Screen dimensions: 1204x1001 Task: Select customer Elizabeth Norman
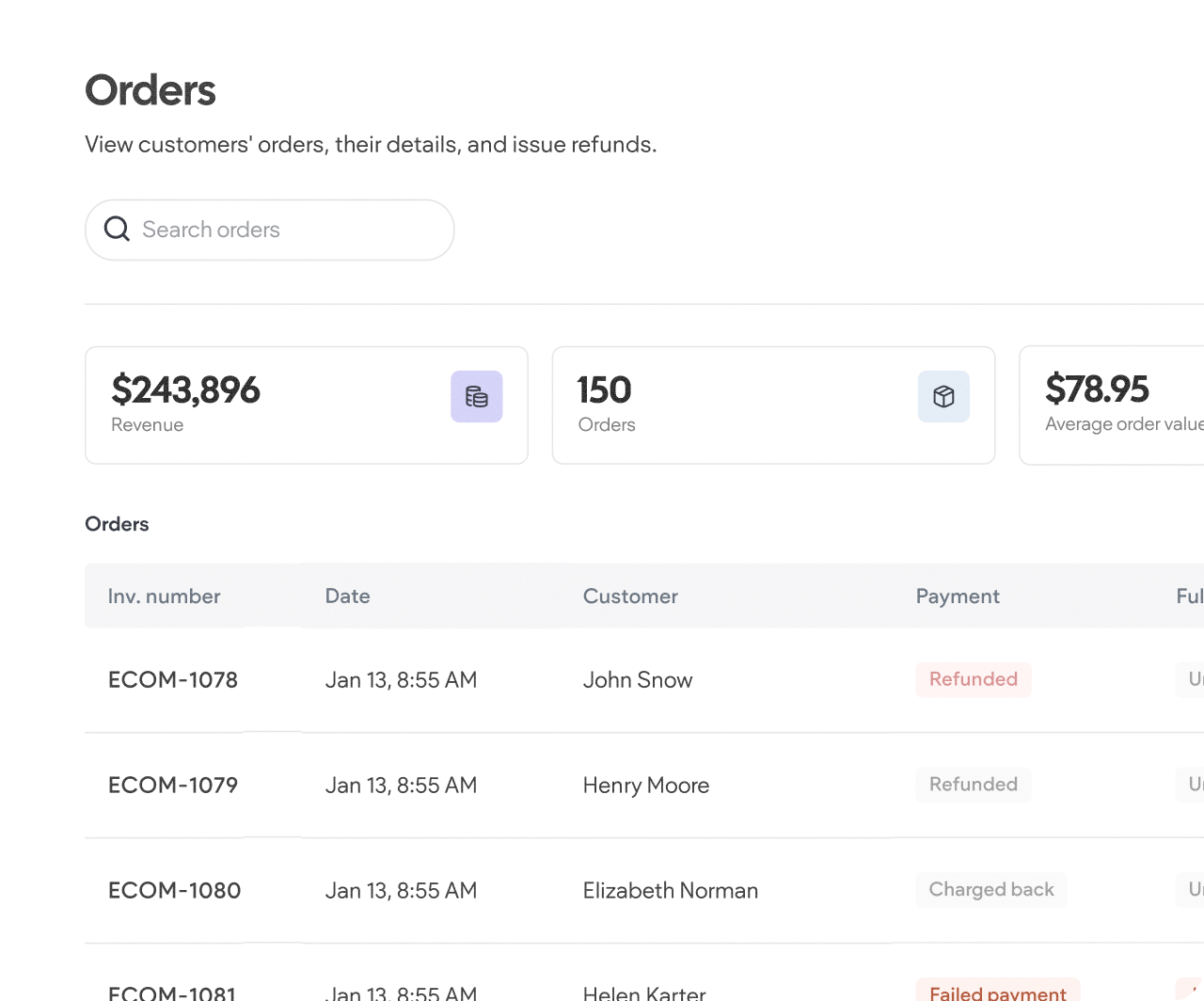[671, 890]
